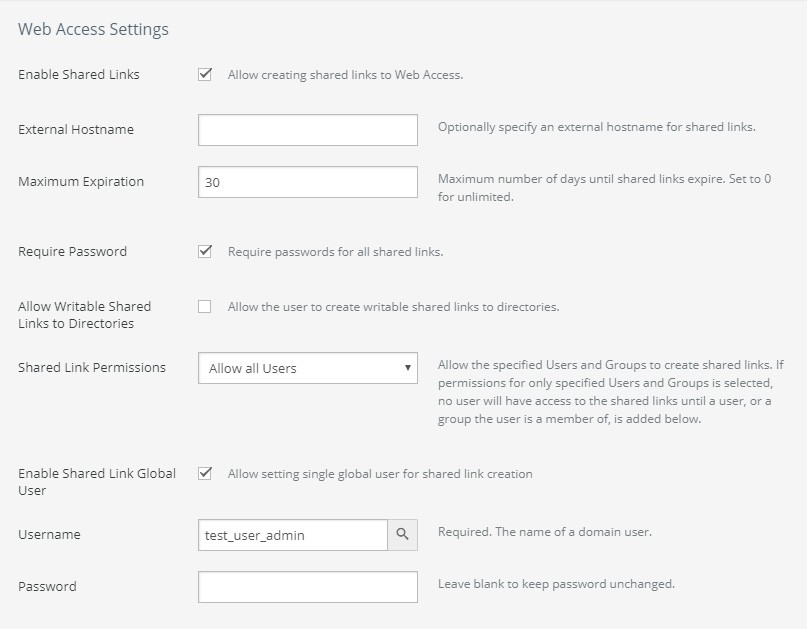Click 'Required. The name of a domain user.' text
This screenshot has height=629, width=807.
545,532
